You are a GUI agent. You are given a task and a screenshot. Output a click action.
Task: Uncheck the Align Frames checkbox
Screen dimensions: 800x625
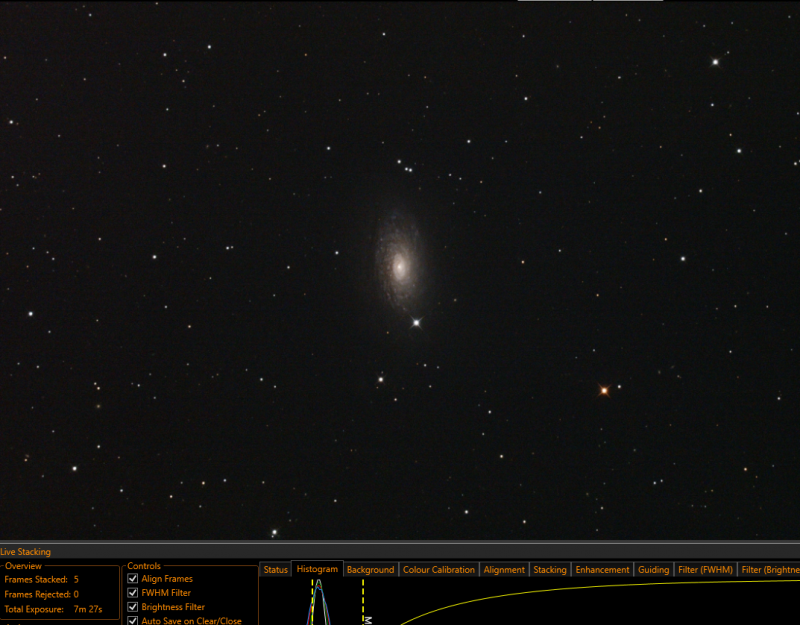click(133, 579)
